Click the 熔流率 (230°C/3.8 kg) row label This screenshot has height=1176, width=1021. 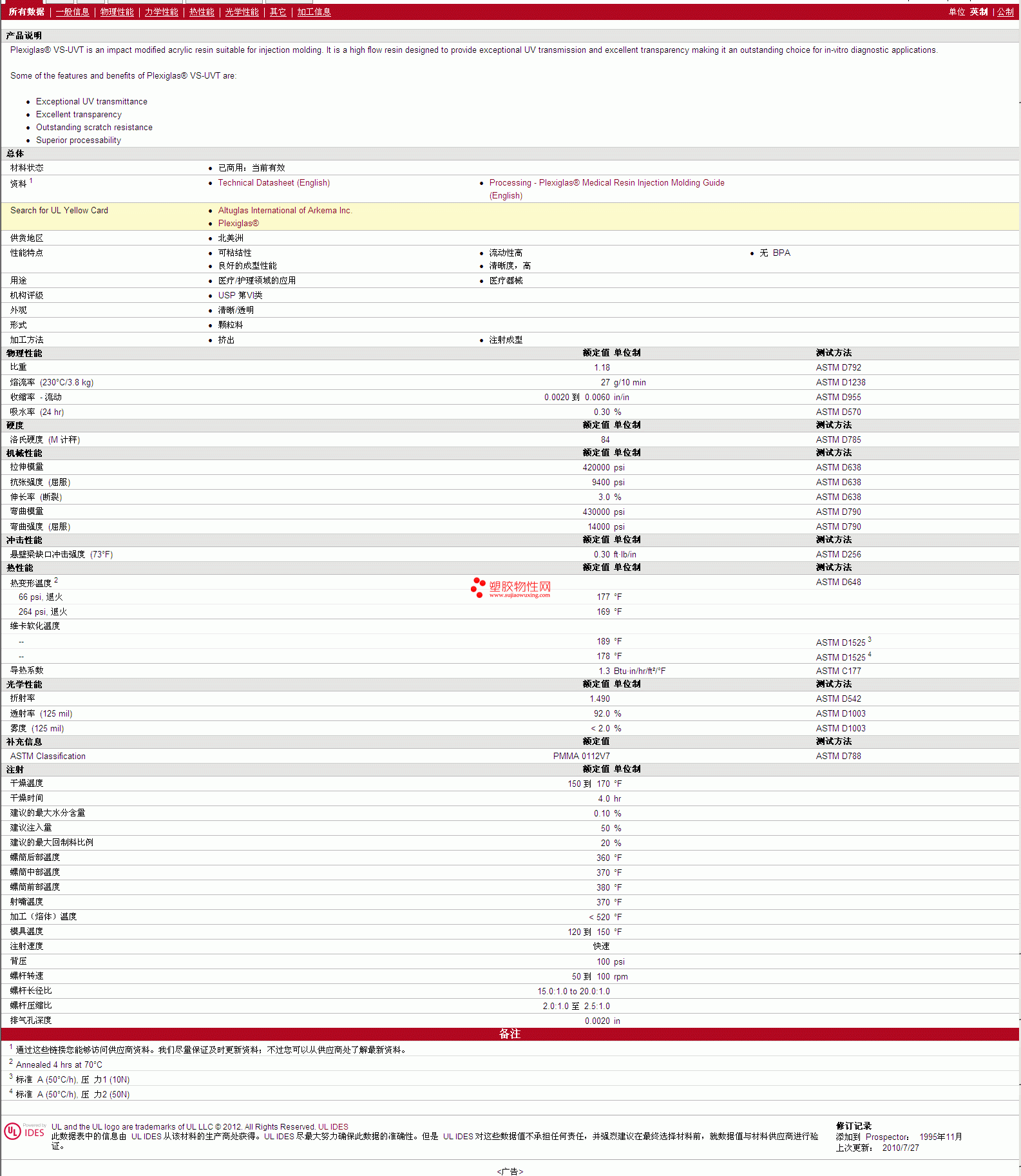52,383
